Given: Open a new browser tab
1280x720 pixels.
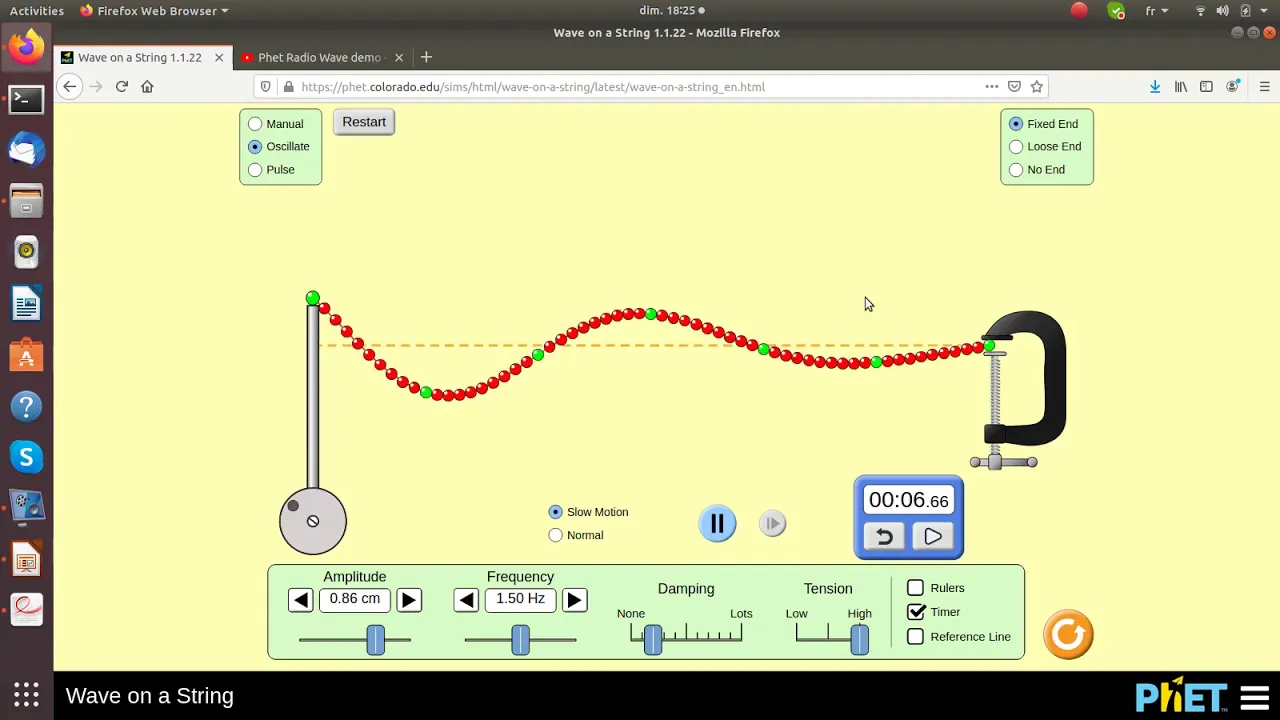Looking at the screenshot, I should pos(426,58).
